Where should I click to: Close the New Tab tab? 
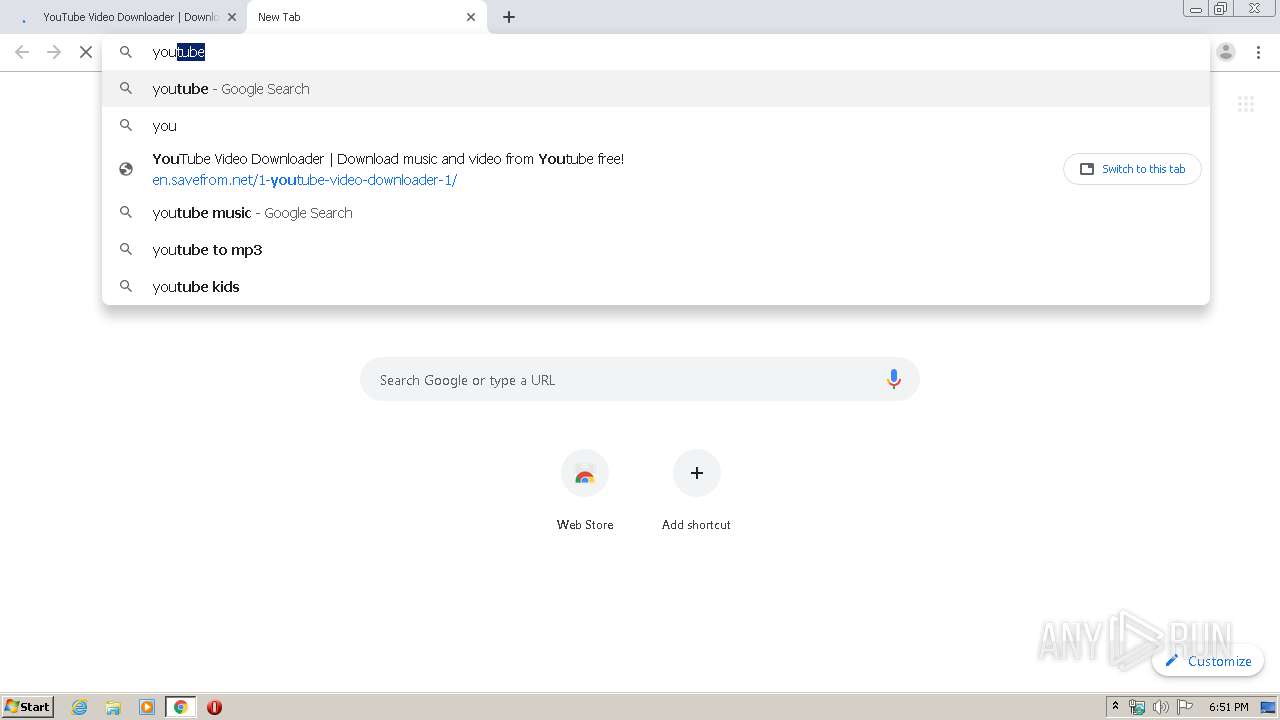471,17
